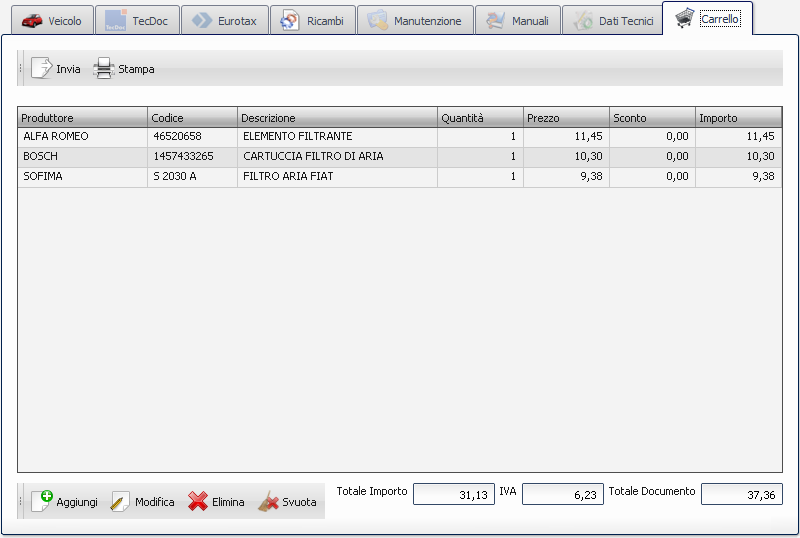Sort by Codice column header
Image resolution: width=800 pixels, height=538 pixels.
[192, 117]
